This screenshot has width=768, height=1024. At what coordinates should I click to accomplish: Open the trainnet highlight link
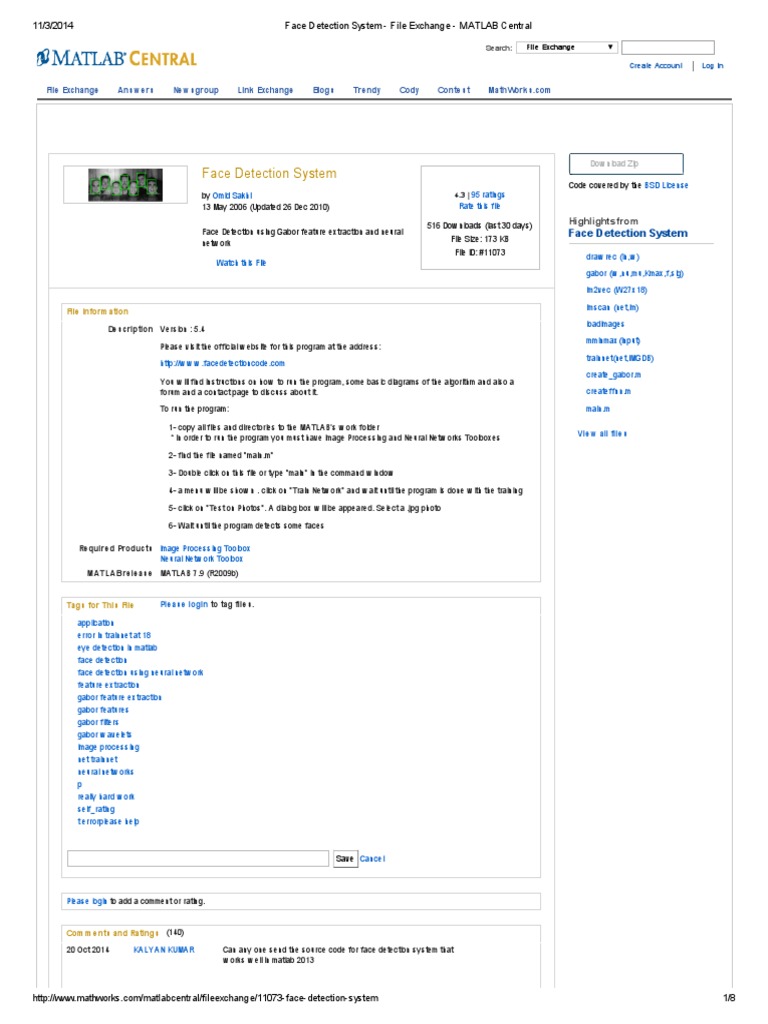point(620,358)
